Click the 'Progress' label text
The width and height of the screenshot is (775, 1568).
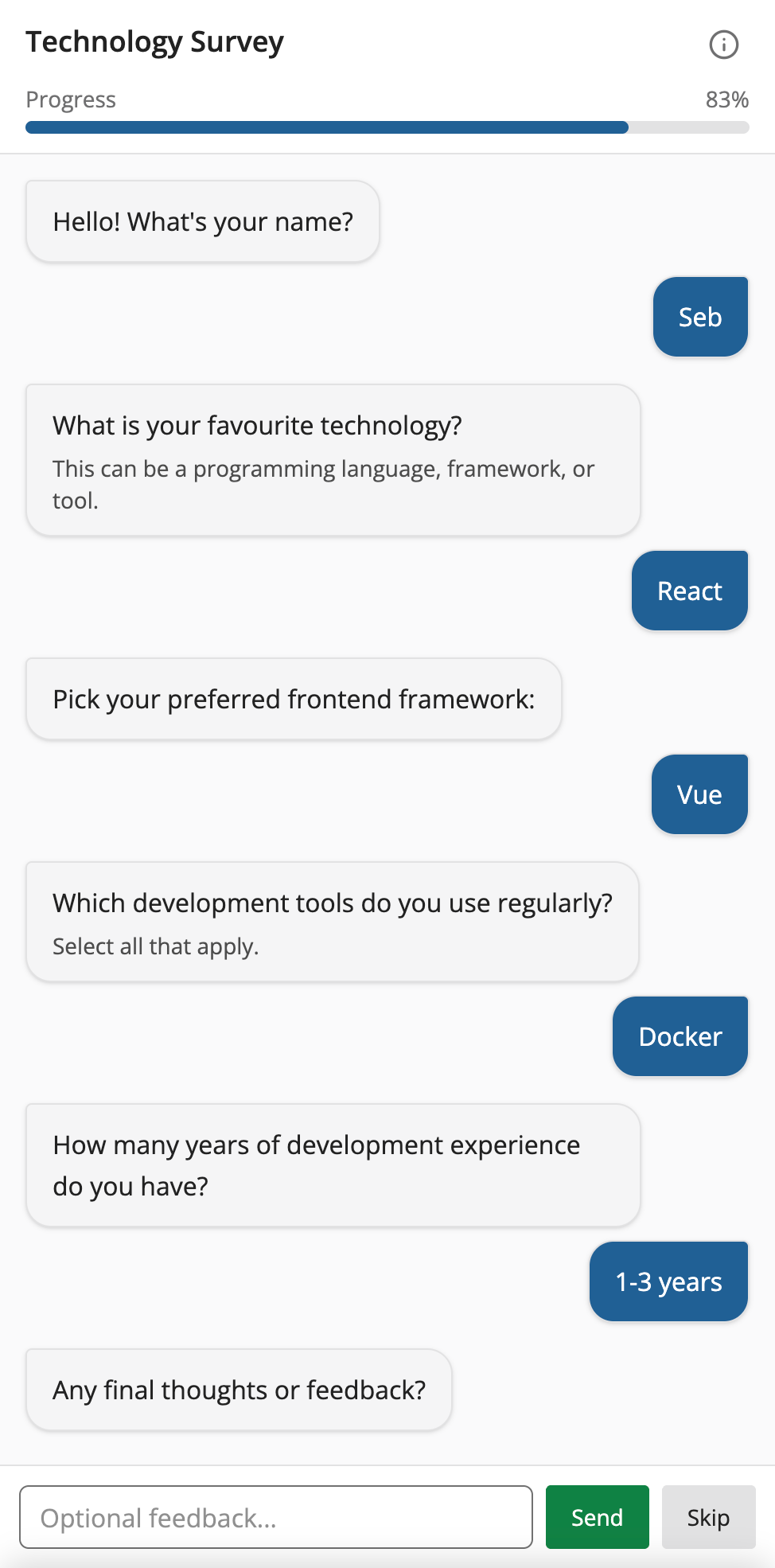point(71,99)
